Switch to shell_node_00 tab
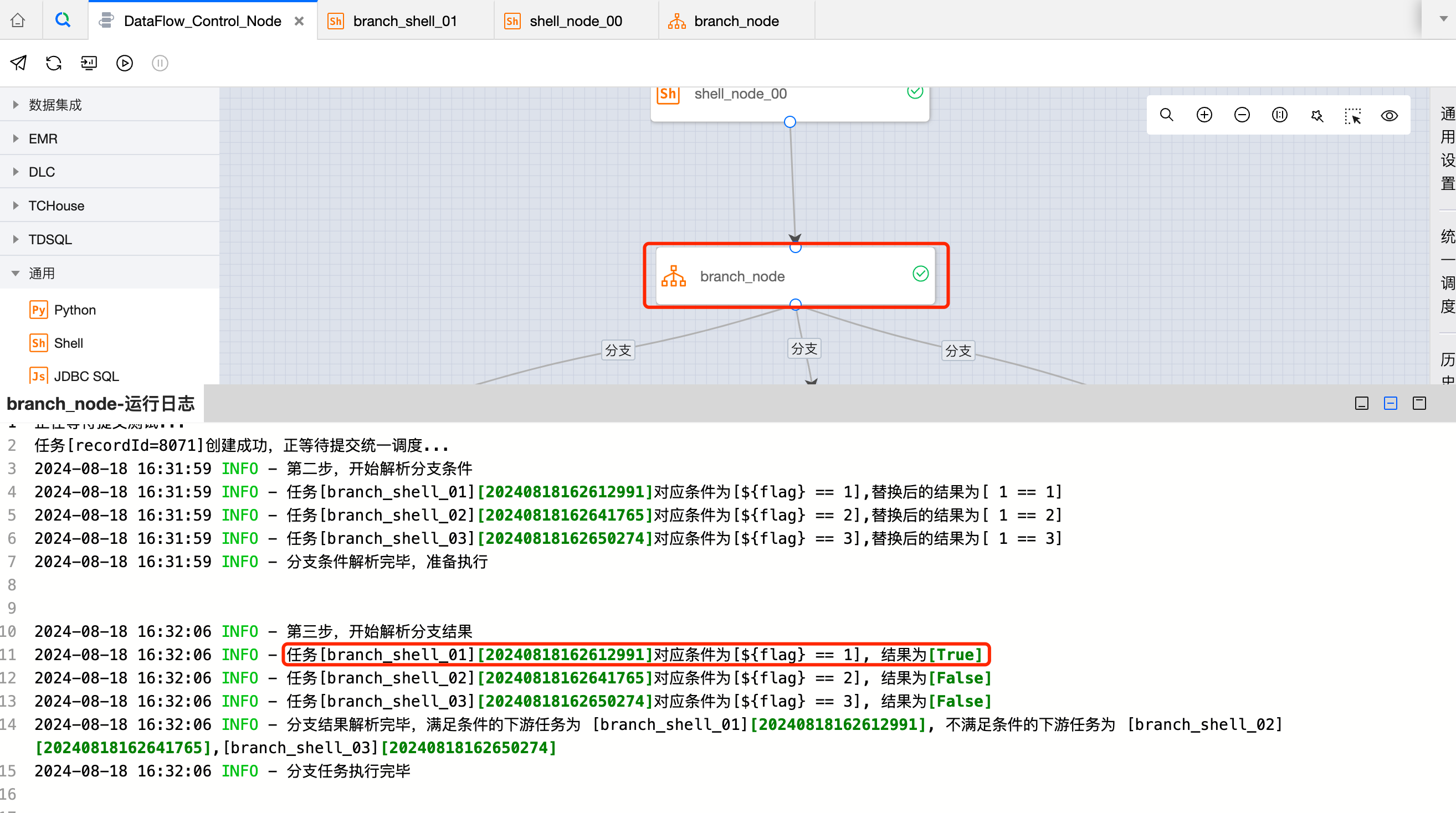The height and width of the screenshot is (813, 1456). coord(575,21)
